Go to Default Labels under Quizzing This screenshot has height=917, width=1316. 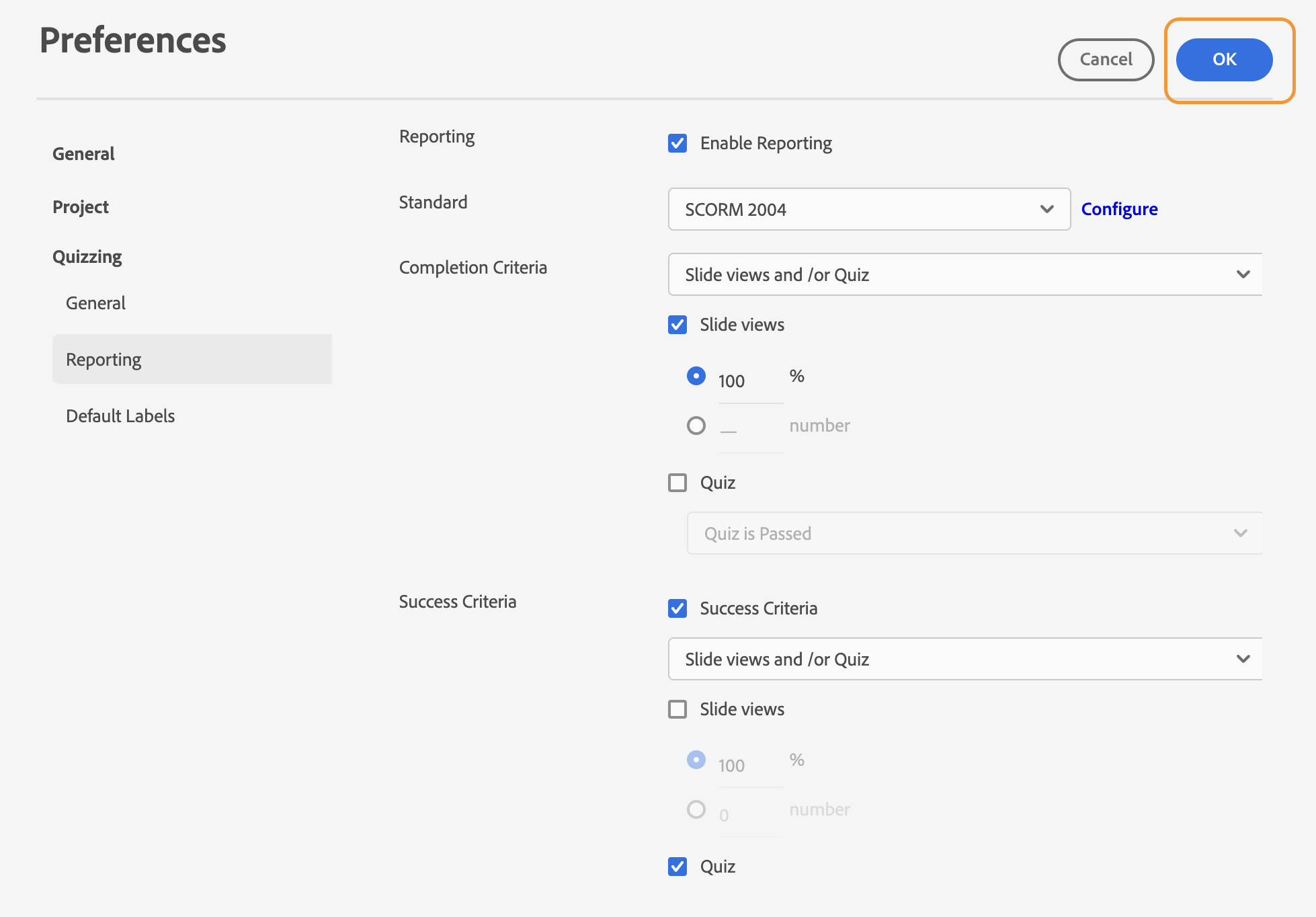point(120,416)
